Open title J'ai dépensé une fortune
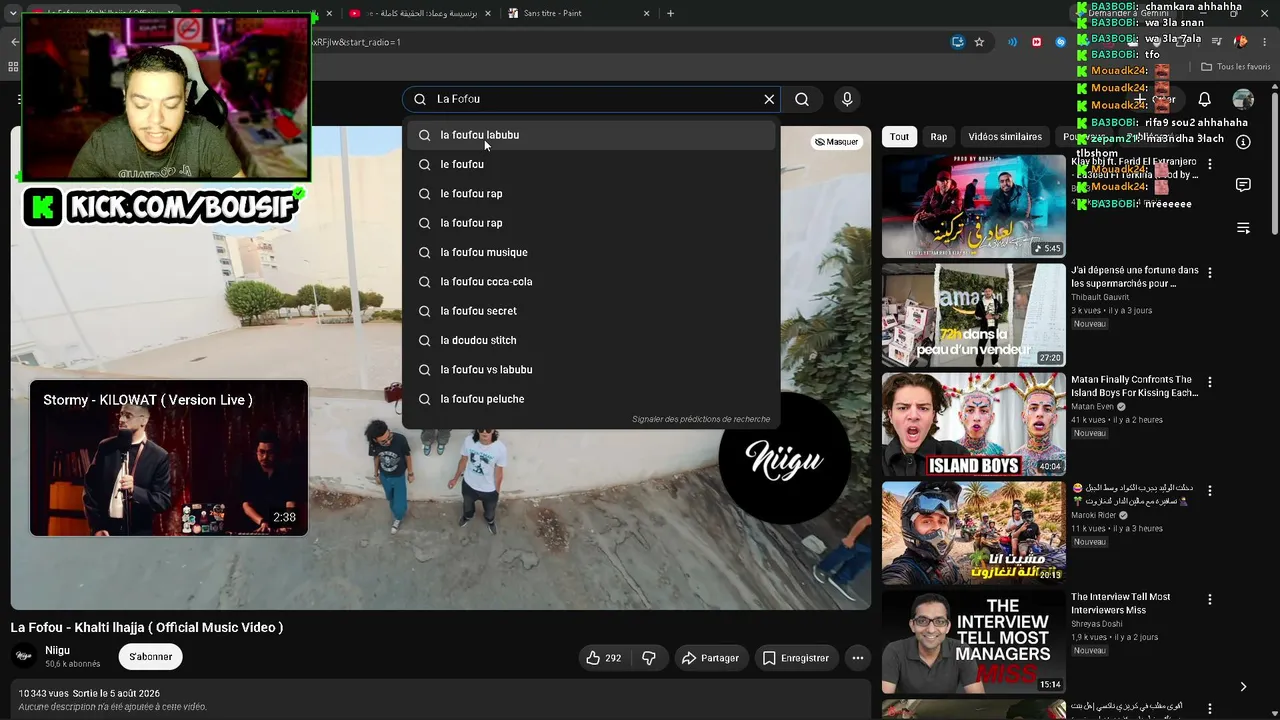The width and height of the screenshot is (1280, 720). [1135, 277]
